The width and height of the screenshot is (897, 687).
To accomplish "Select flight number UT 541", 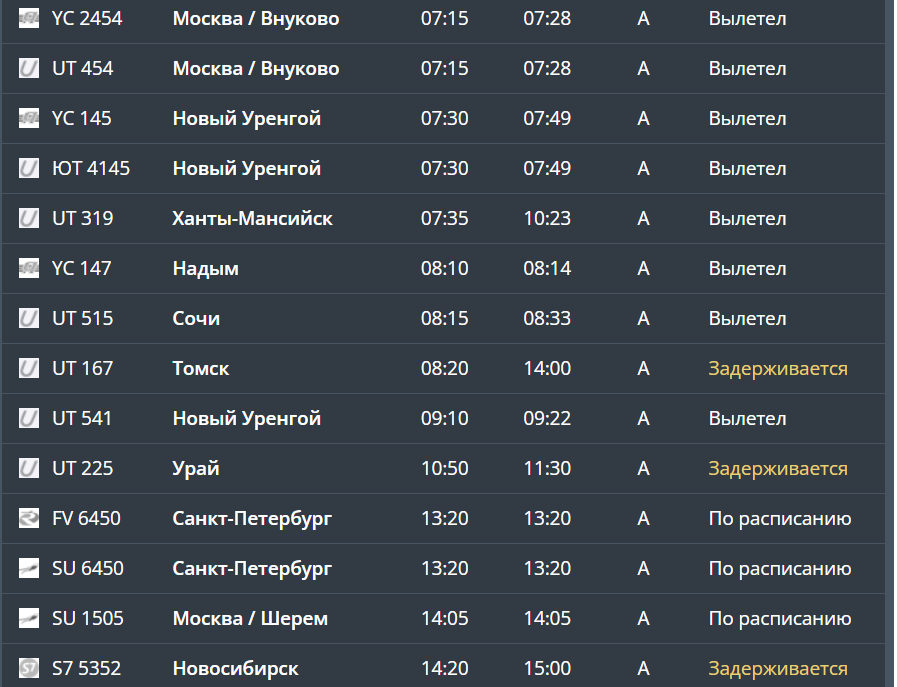I will click(82, 418).
